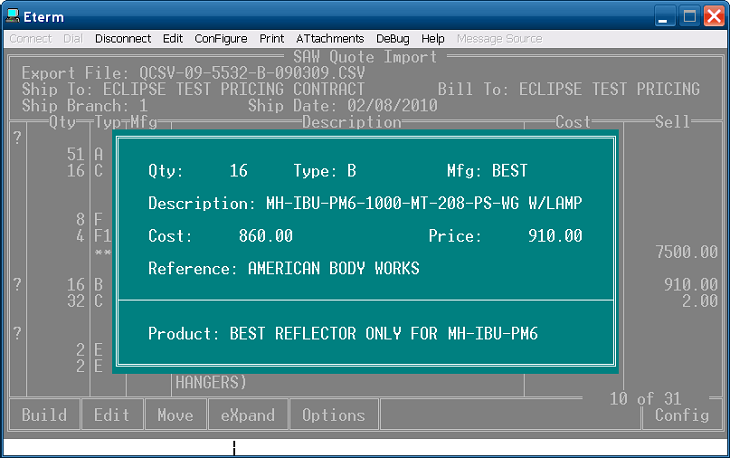Click the Qty value 16 in dialog
This screenshot has height=458, width=730.
point(238,170)
